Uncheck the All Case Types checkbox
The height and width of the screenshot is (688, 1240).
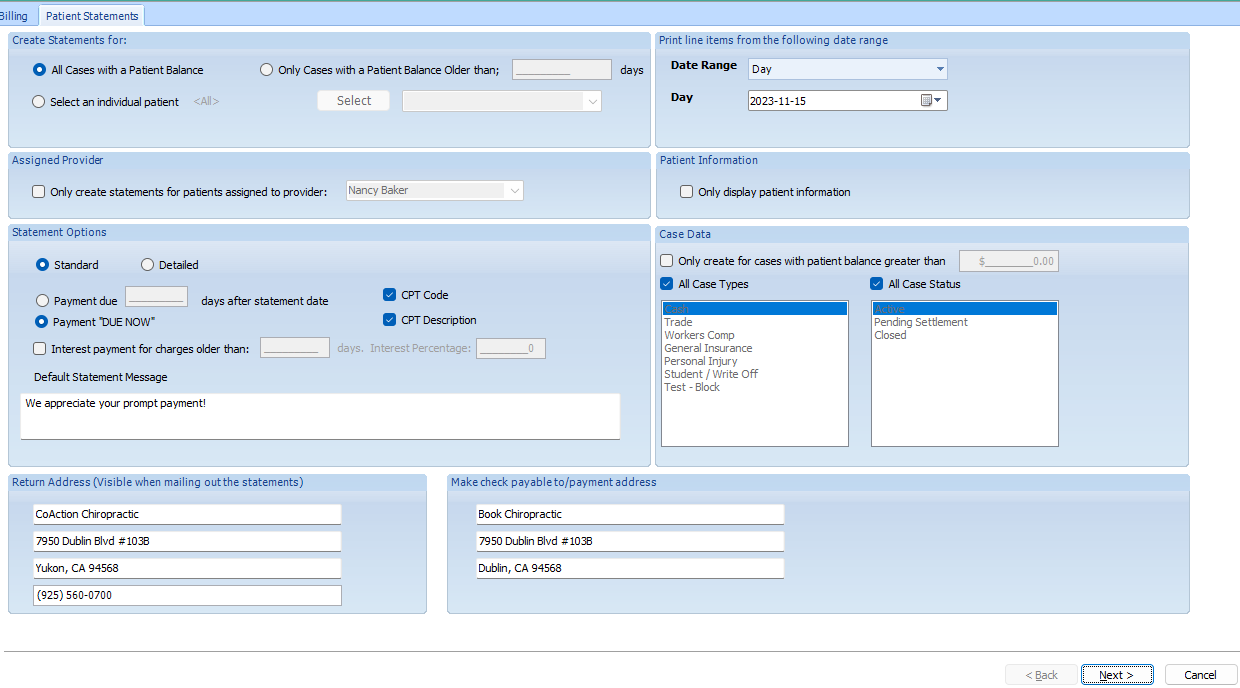click(667, 284)
